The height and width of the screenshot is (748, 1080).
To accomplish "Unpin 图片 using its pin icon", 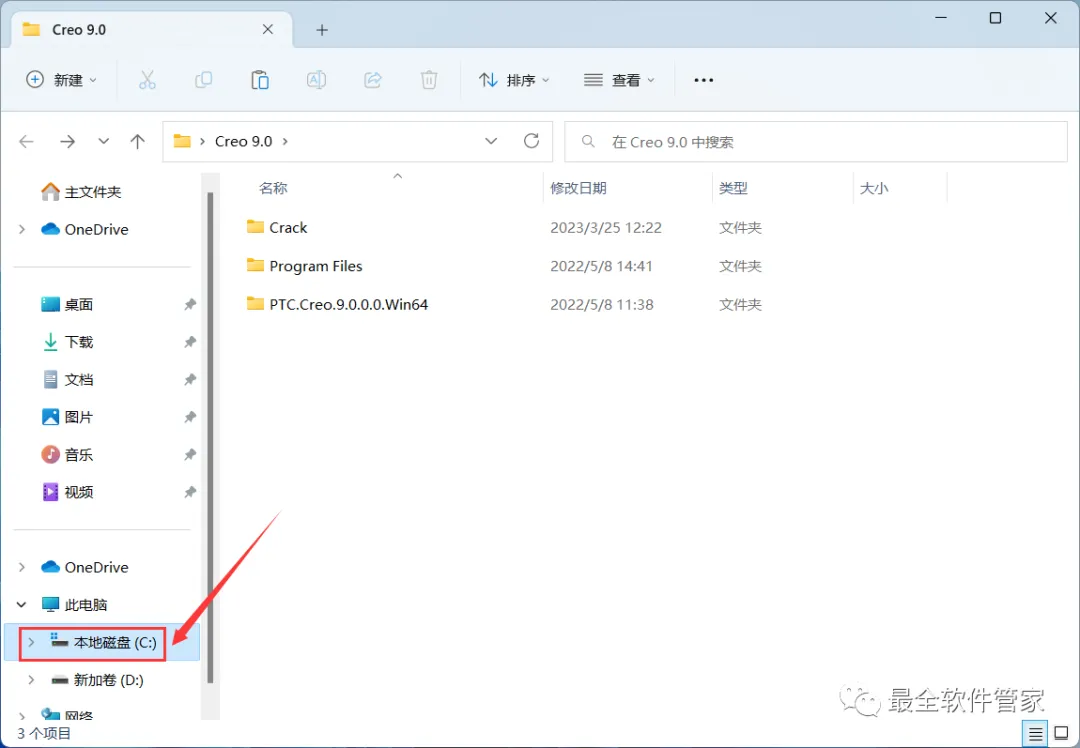I will click(190, 417).
